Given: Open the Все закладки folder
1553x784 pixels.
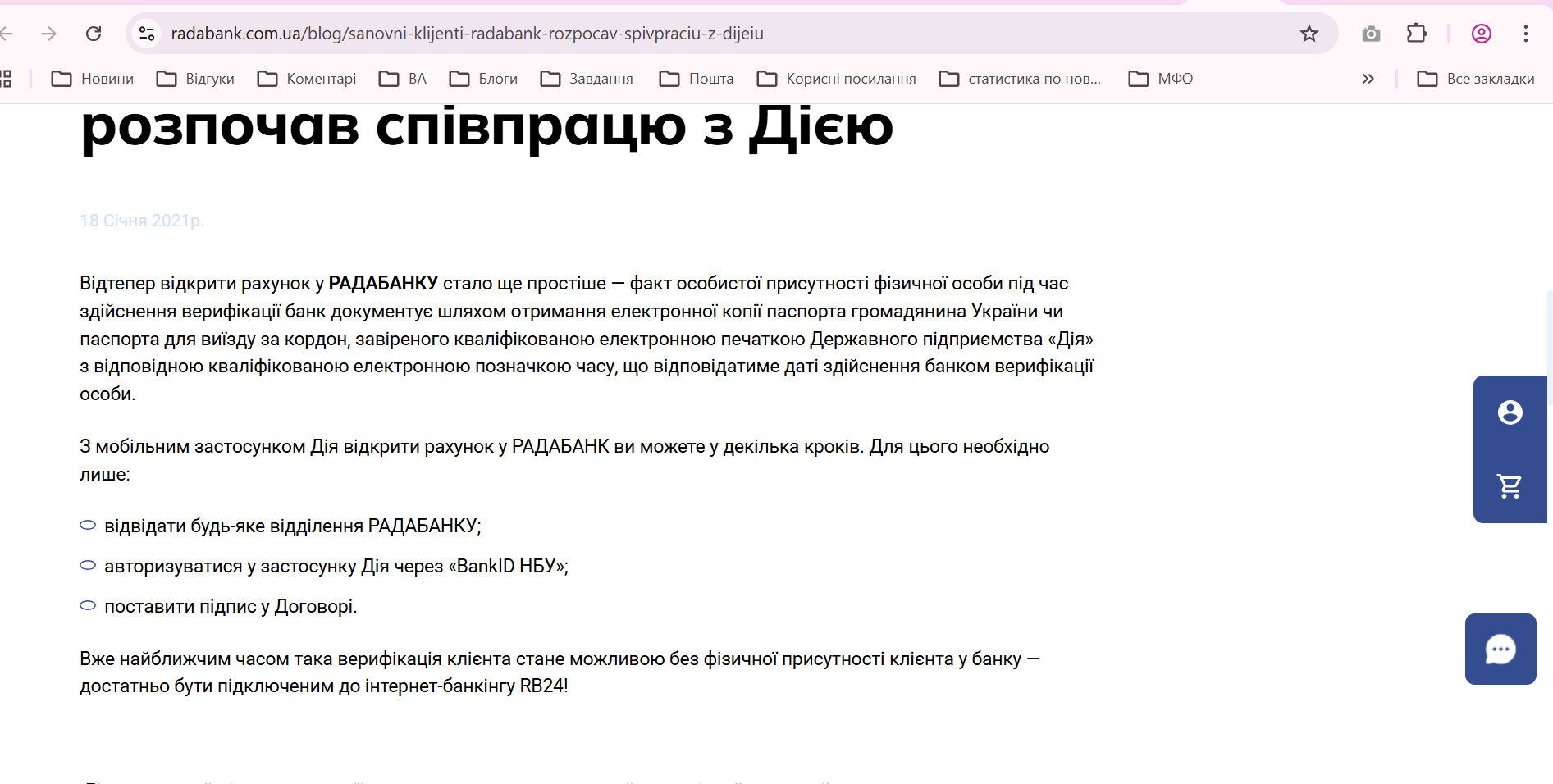Looking at the screenshot, I should 1476,79.
